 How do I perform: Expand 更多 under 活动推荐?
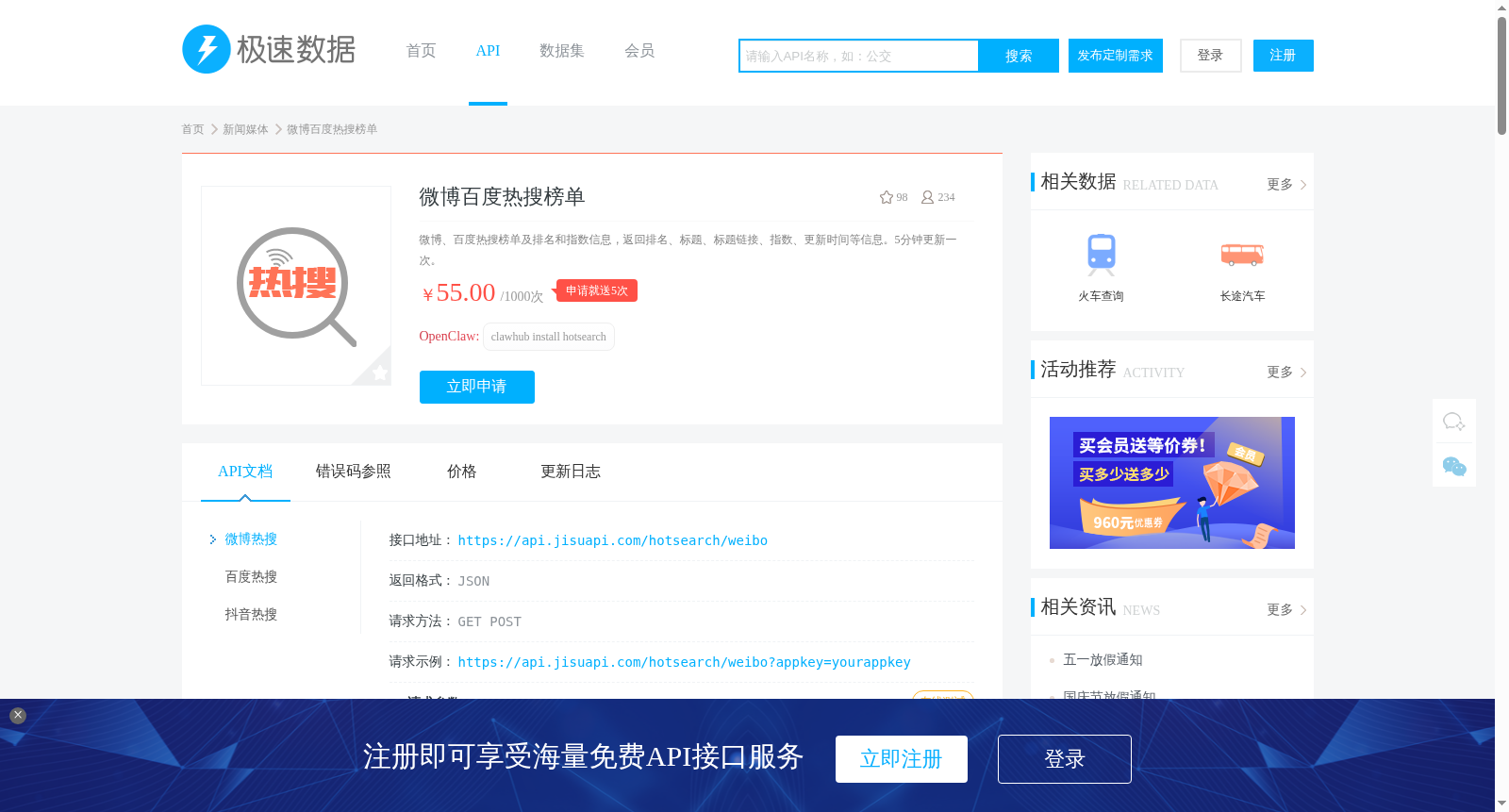[x=1286, y=373]
